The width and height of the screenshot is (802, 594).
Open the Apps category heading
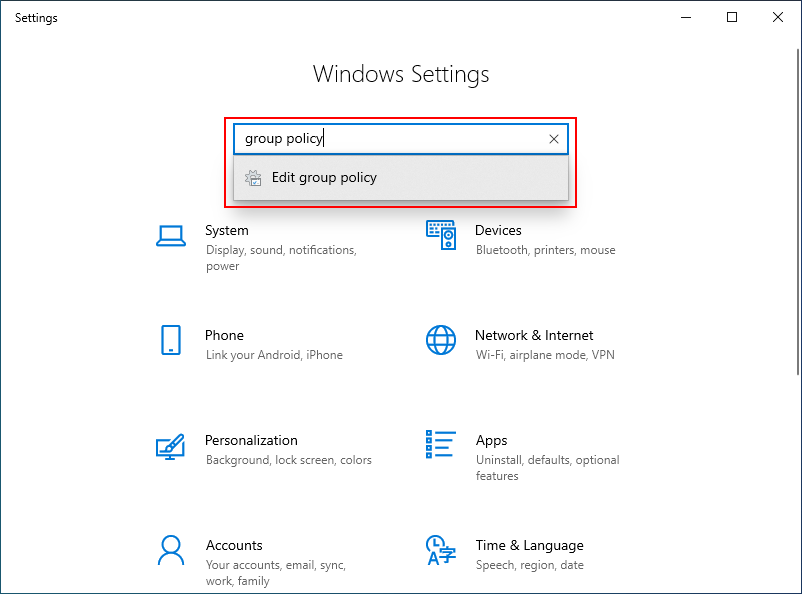tap(492, 441)
